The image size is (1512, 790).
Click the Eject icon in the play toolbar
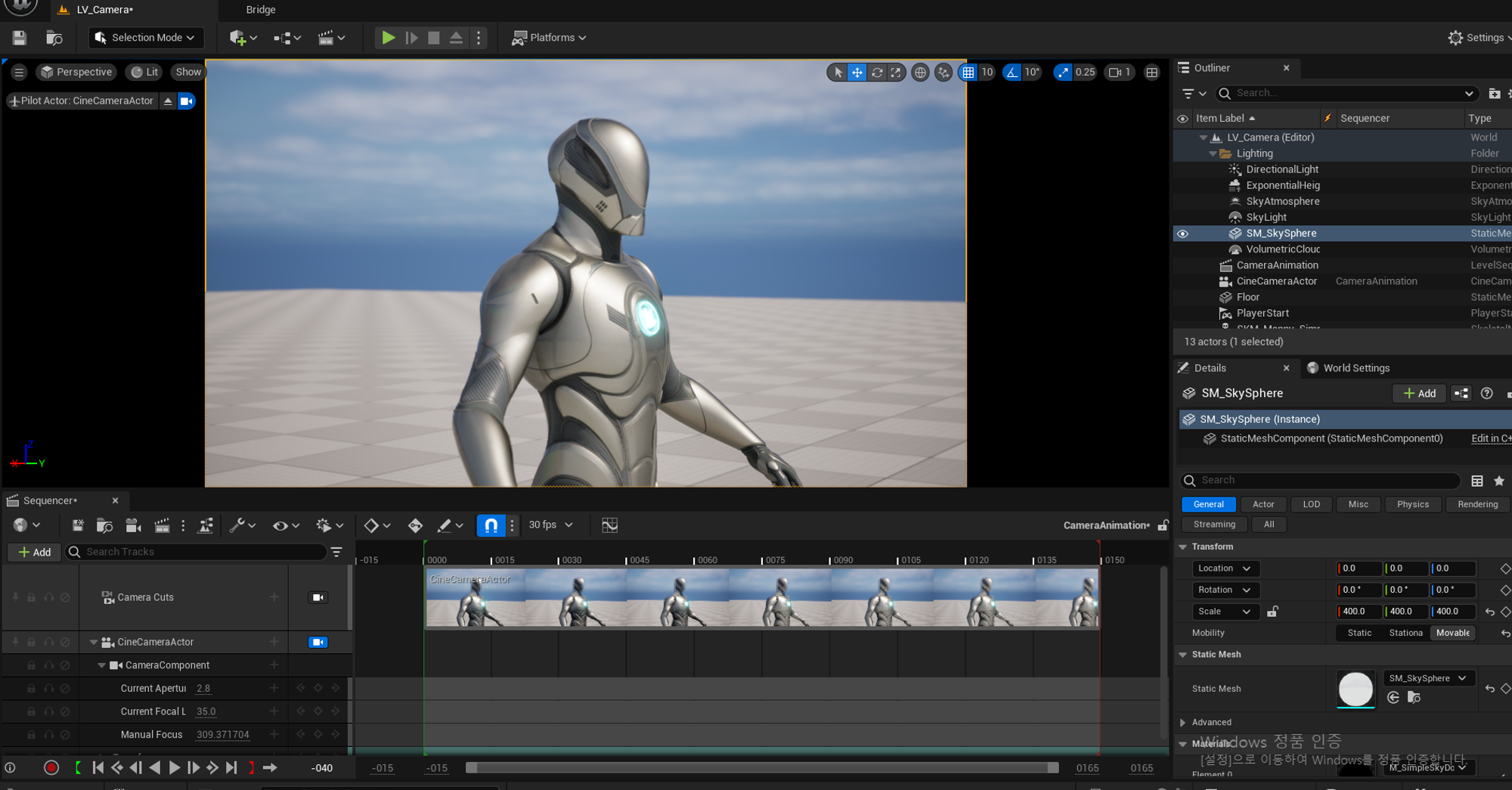pyautogui.click(x=456, y=38)
